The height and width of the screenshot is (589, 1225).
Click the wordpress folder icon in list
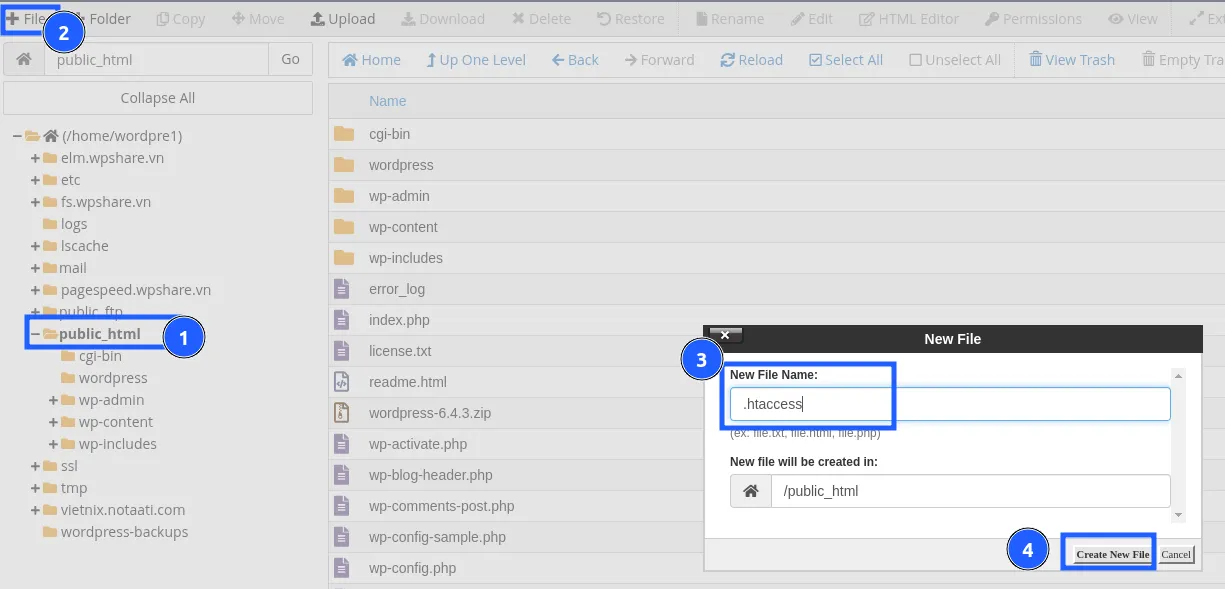[344, 165]
